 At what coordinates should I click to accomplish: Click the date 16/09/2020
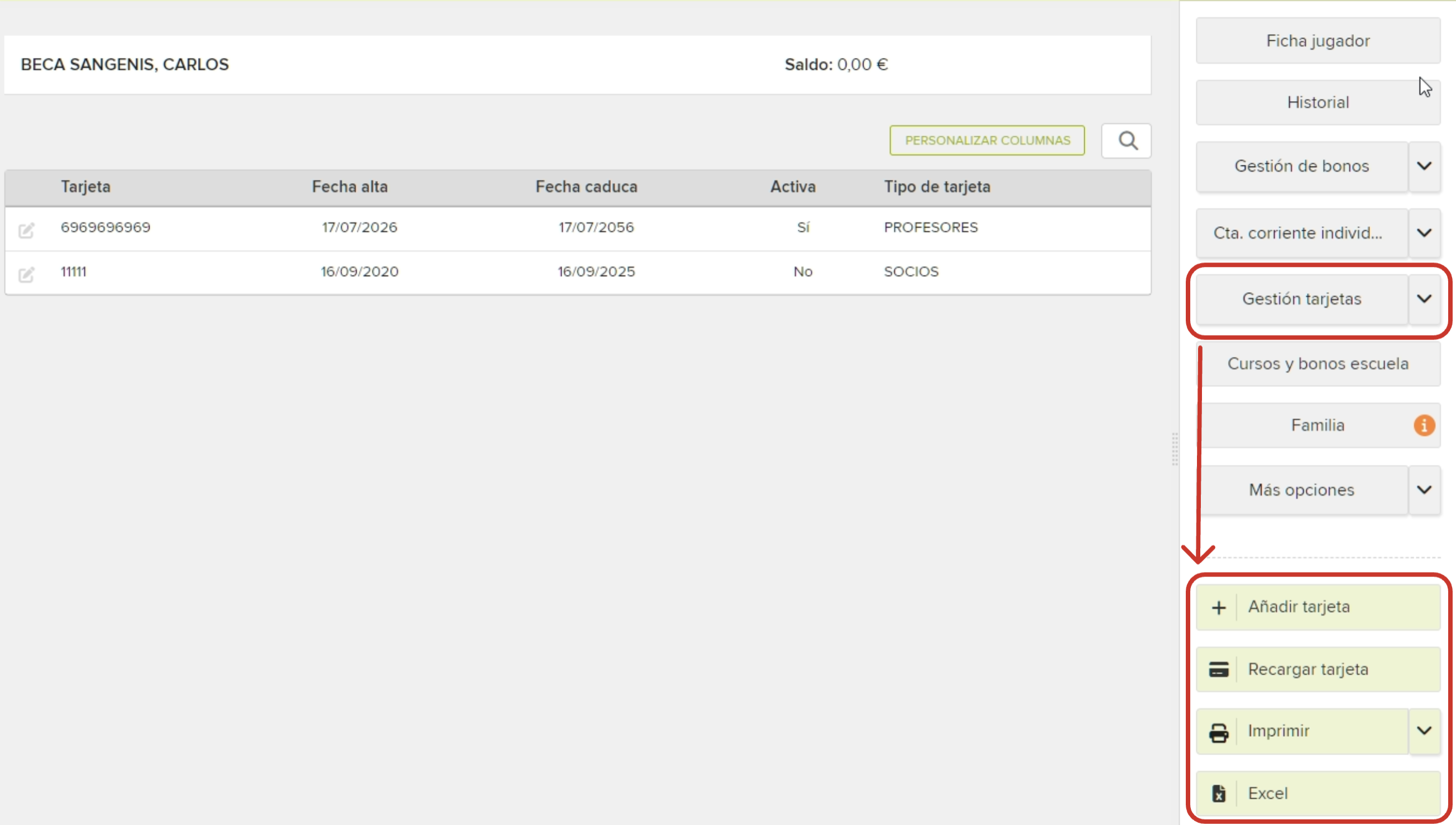point(360,271)
